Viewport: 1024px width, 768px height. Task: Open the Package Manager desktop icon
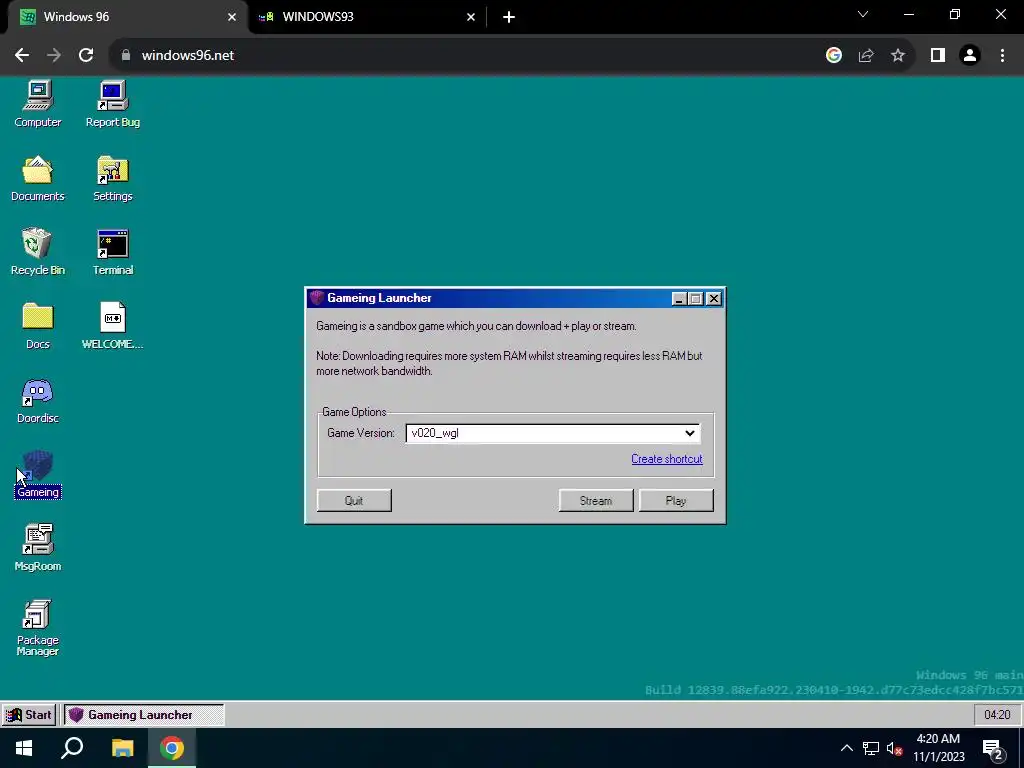coord(38,628)
